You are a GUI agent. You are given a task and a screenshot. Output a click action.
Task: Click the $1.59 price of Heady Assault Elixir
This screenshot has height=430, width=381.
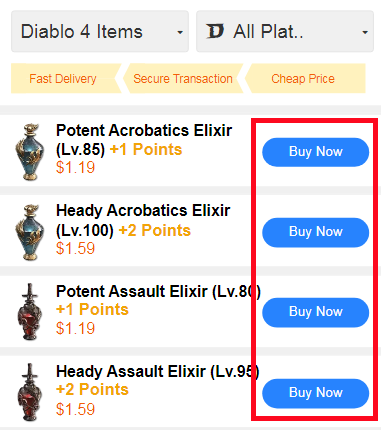(x=75, y=409)
